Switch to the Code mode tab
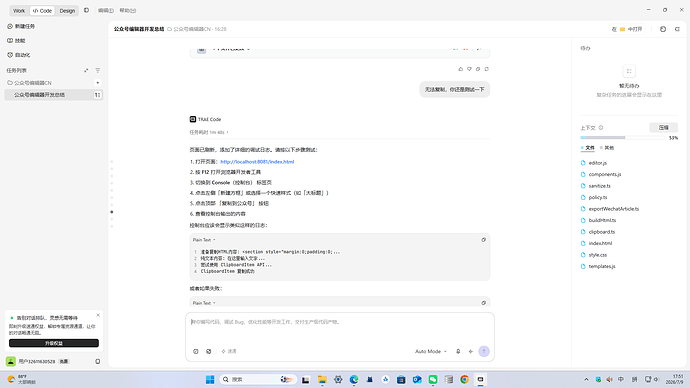The image size is (690, 388). 42,11
